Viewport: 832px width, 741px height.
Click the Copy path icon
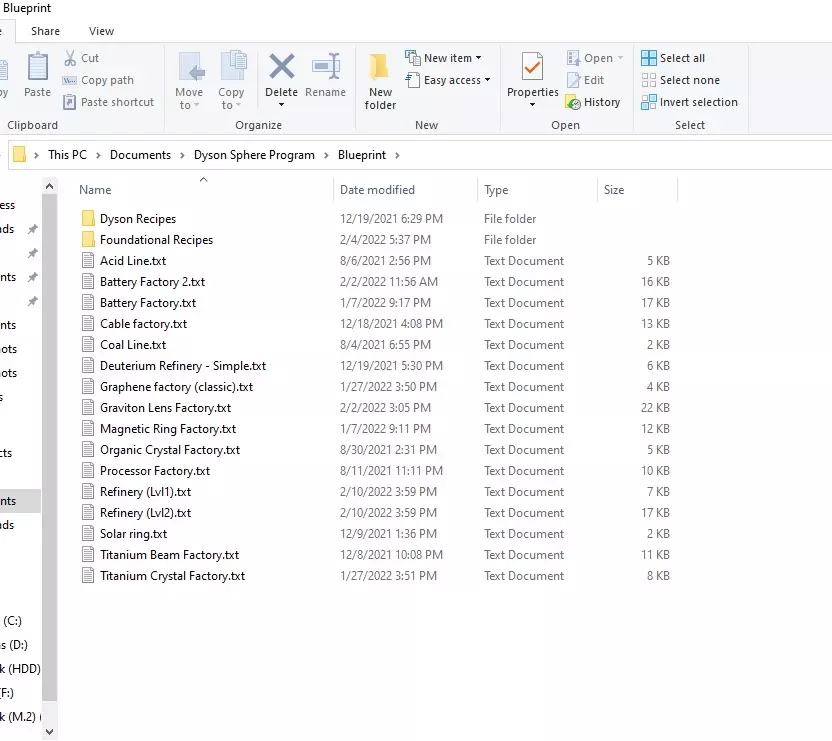click(x=70, y=80)
